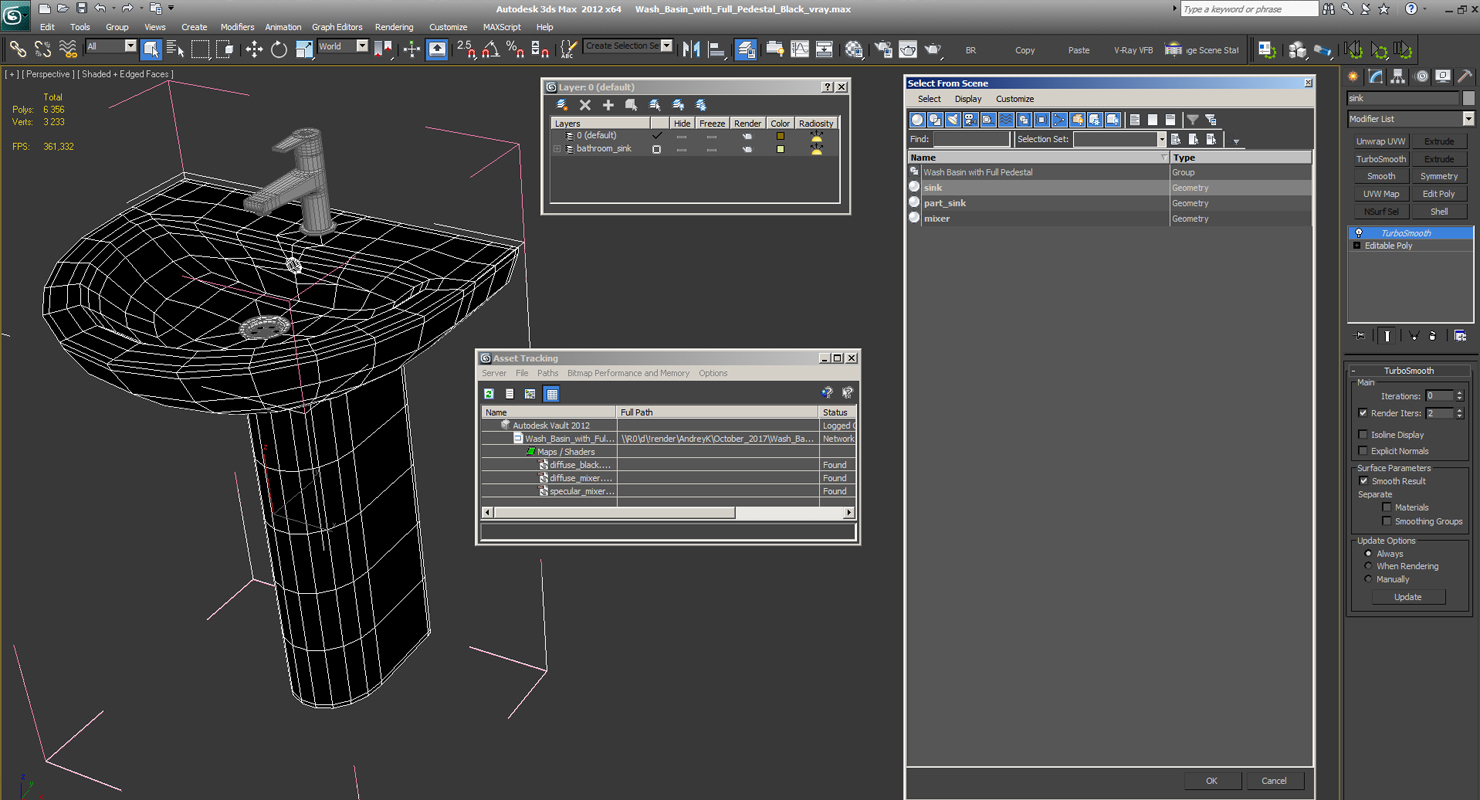The width and height of the screenshot is (1480, 800).
Task: Click Create New Layer plus icon
Action: point(608,105)
